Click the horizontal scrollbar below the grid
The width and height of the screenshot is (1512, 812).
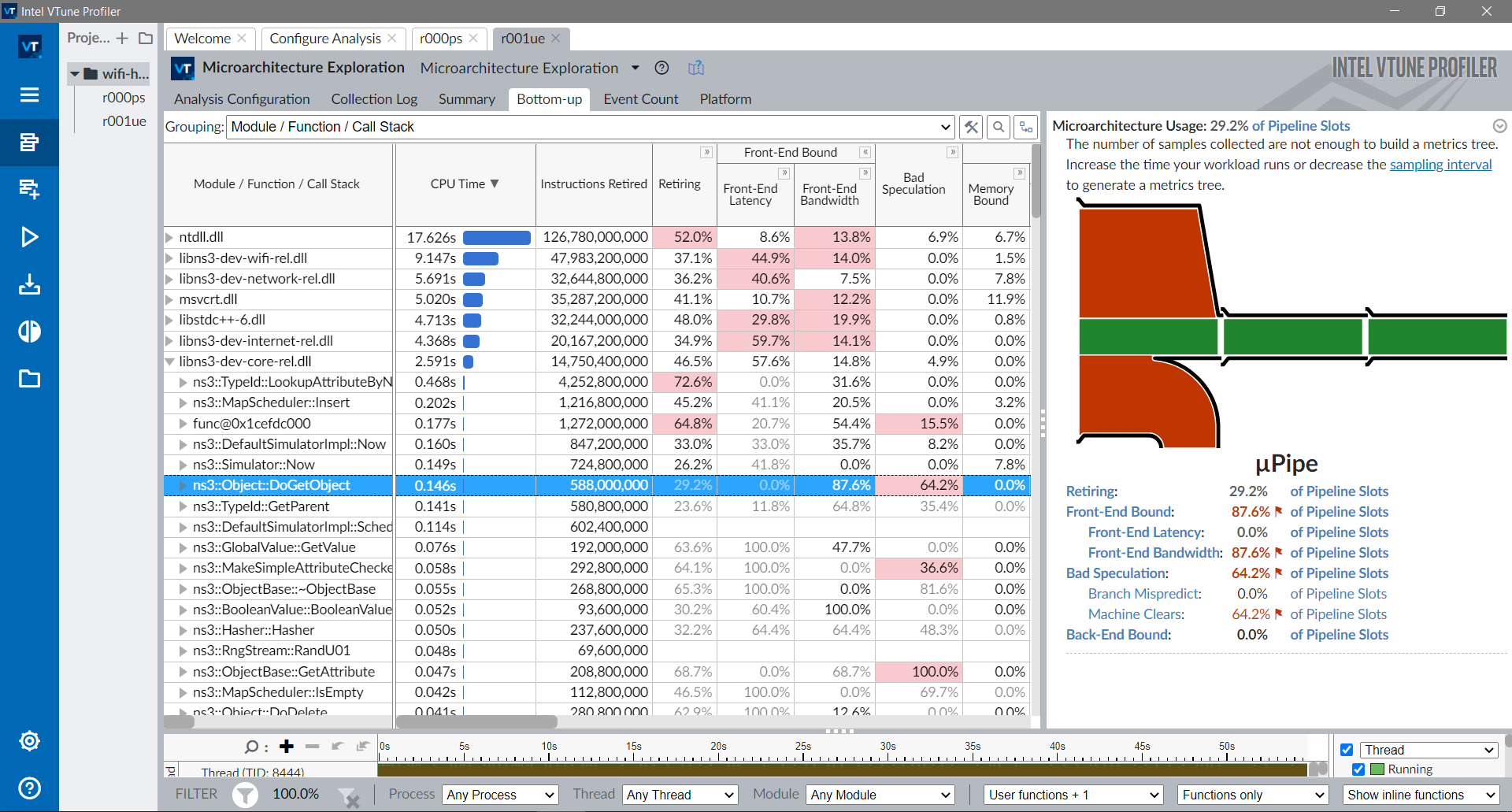476,721
